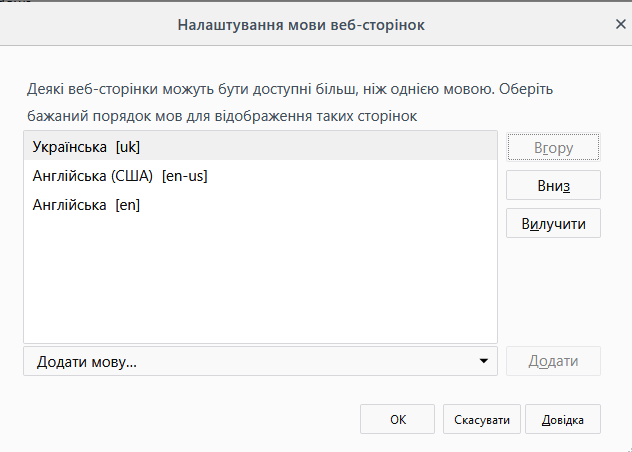Click the [uk] language code label

128,147
